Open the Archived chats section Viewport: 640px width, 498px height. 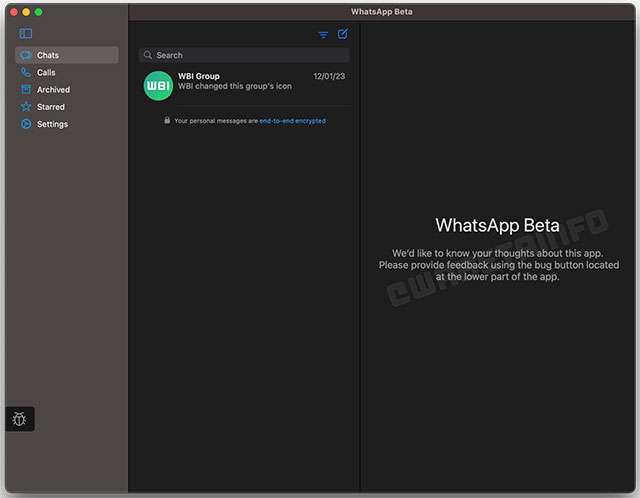[x=53, y=90]
